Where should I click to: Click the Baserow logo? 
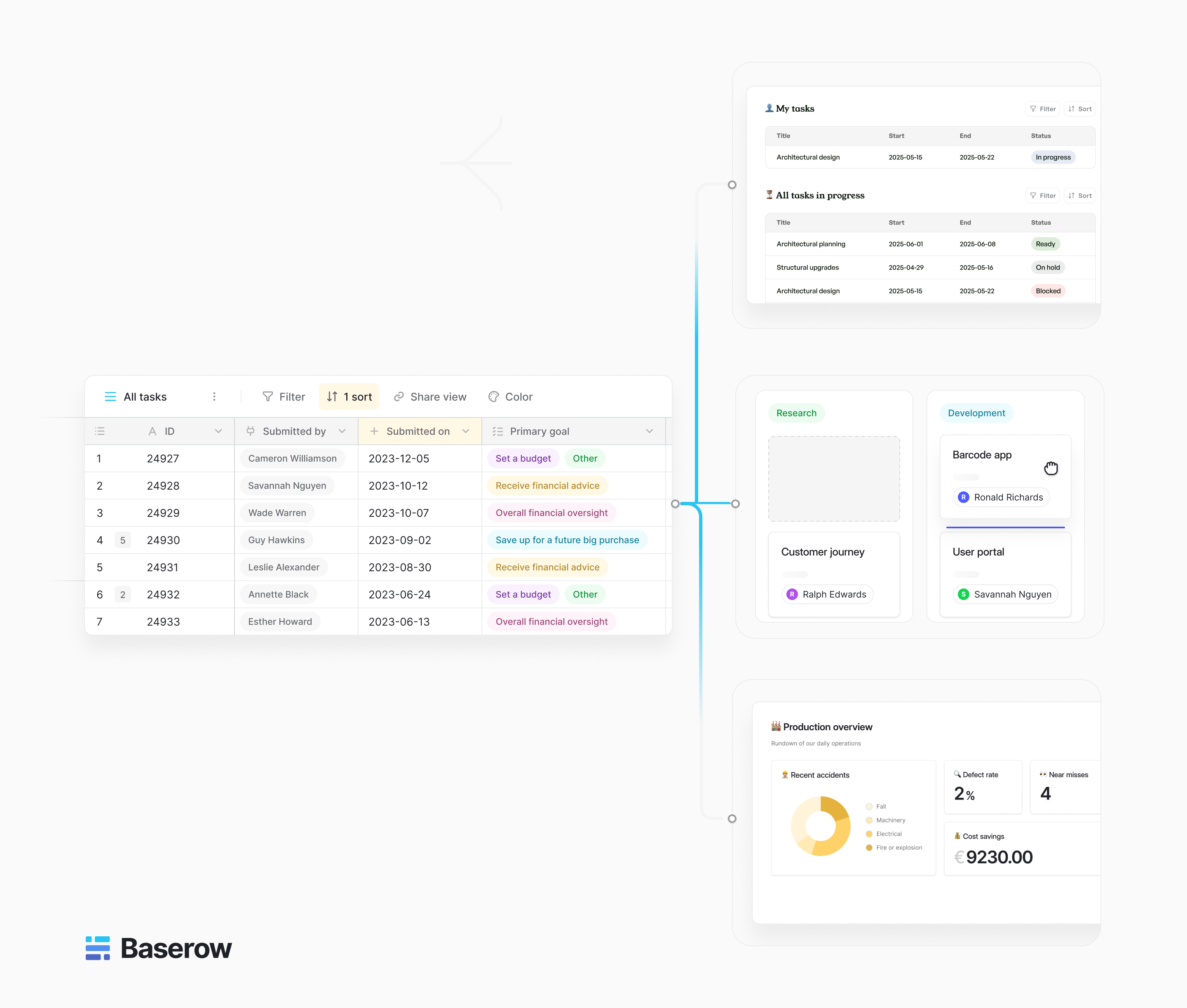(x=159, y=949)
